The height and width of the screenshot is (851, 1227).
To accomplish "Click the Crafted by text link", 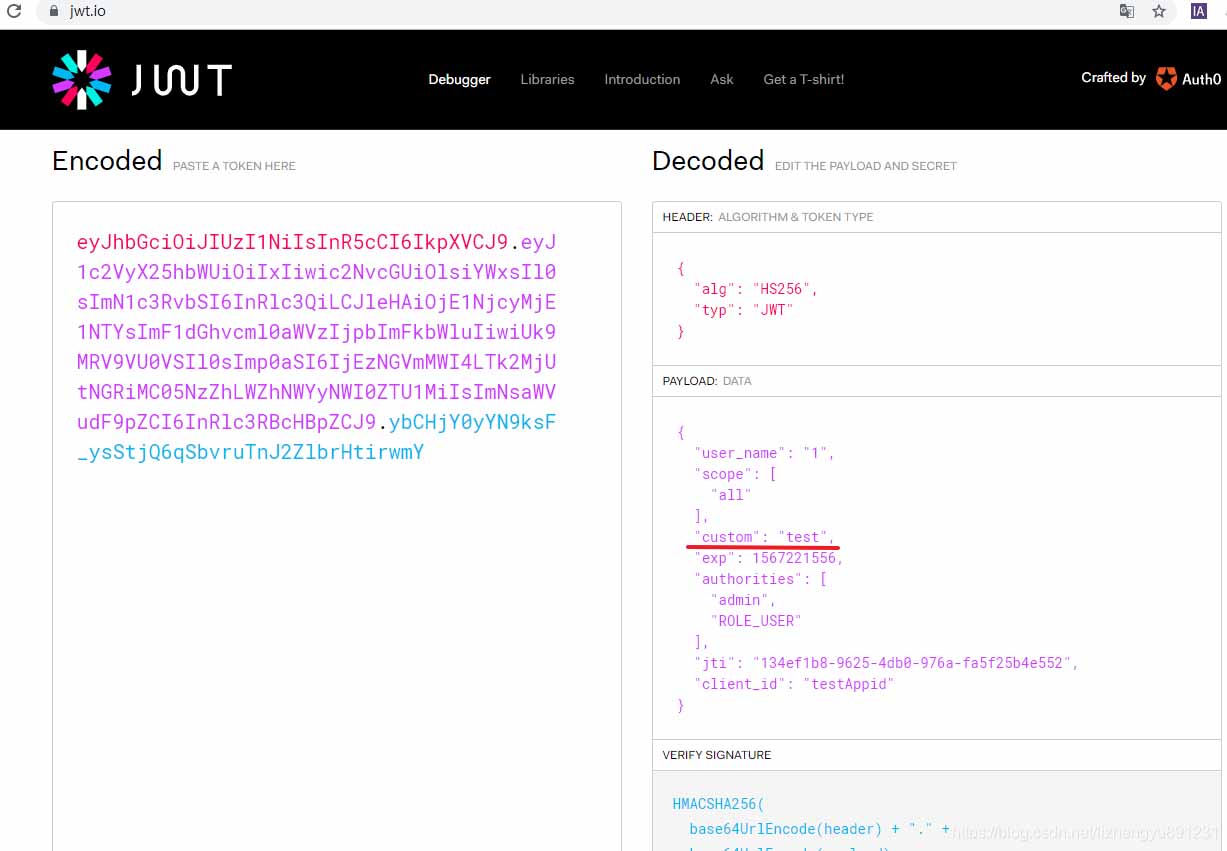I will click(x=1113, y=78).
